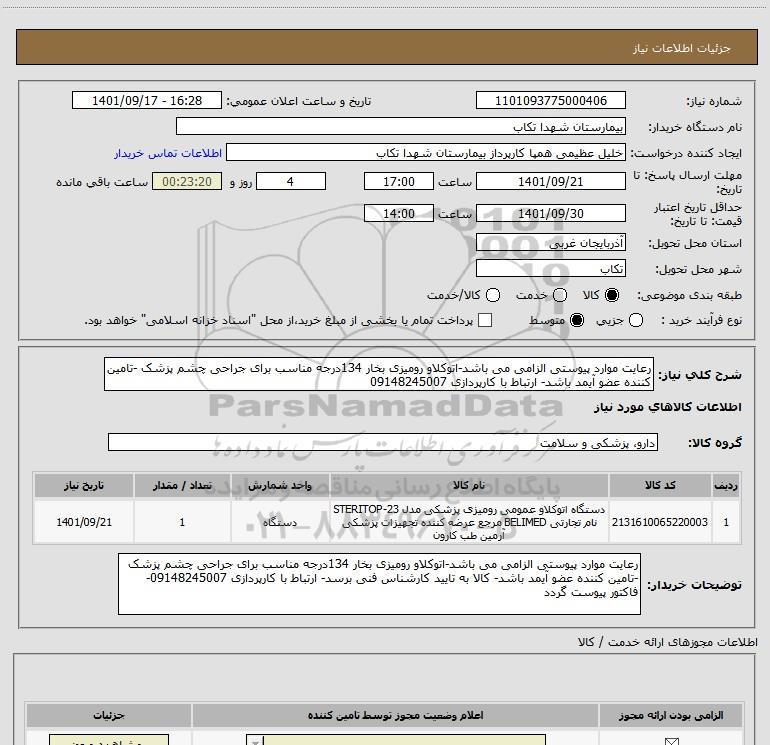Click the delivery city field تکاب
Viewport: 770px width, 745px height.
(x=550, y=269)
